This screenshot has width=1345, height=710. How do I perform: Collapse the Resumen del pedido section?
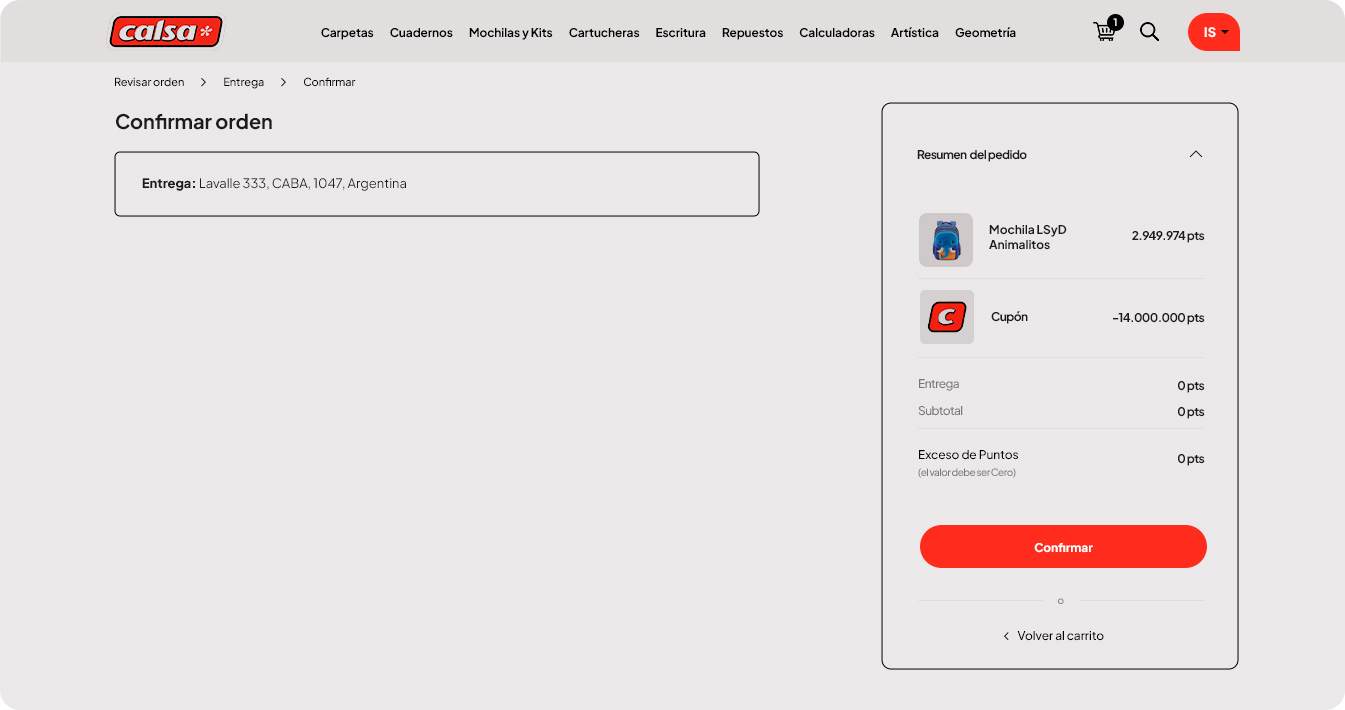pos(1195,154)
